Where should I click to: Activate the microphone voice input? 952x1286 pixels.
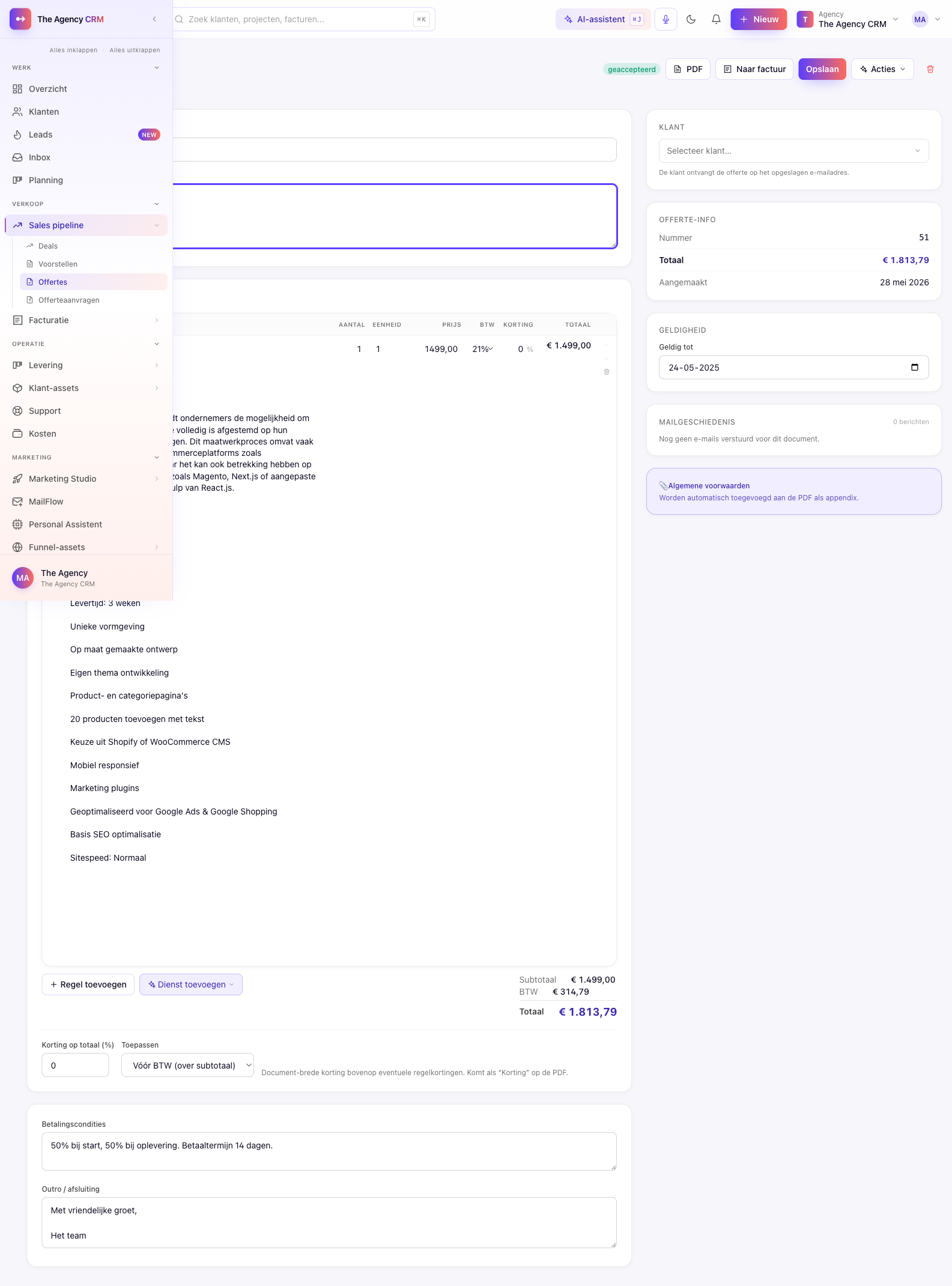[665, 19]
